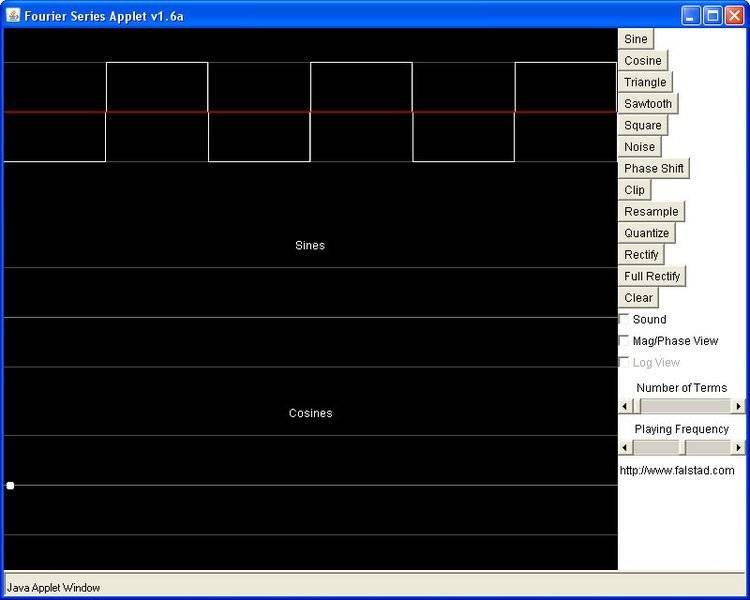Clear the waveform with Clear button
This screenshot has width=750, height=600.
click(x=638, y=297)
